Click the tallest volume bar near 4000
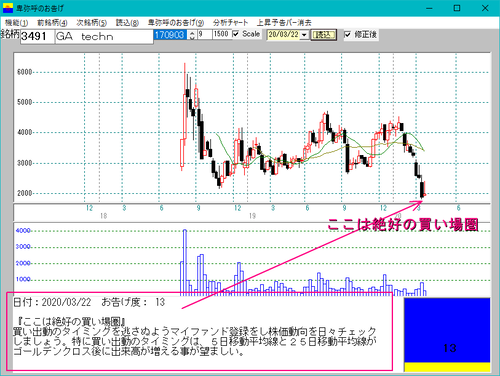This screenshot has height=376, width=500. click(185, 262)
